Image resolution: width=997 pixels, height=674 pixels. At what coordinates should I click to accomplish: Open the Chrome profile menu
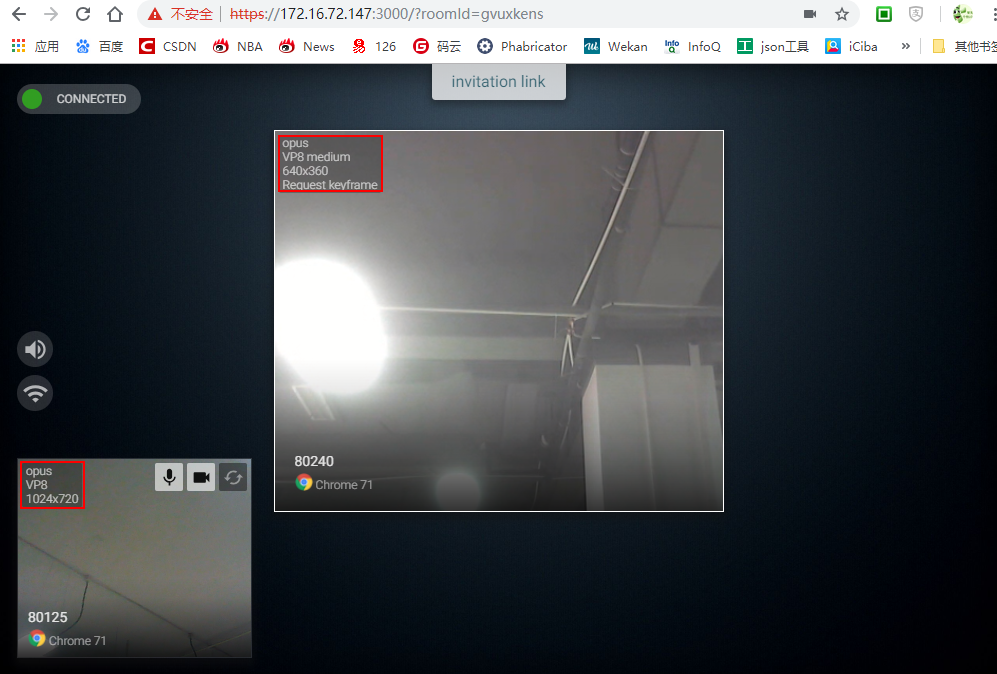[961, 14]
